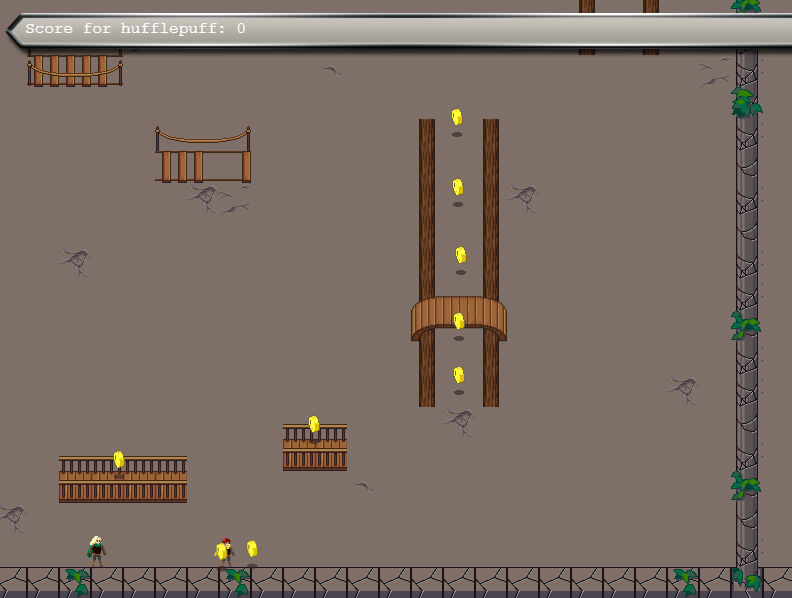The width and height of the screenshot is (792, 598).
Task: Click the ivy leaves midway down the stone pillar
Action: click(746, 325)
